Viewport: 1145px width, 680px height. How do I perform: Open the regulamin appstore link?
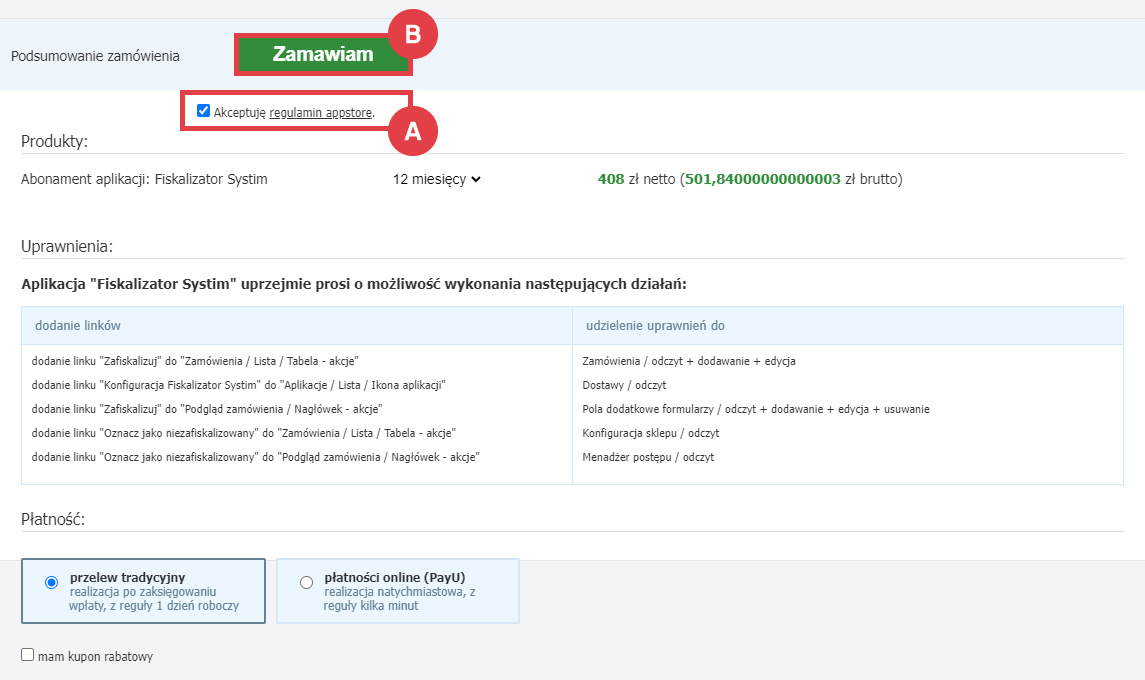321,113
